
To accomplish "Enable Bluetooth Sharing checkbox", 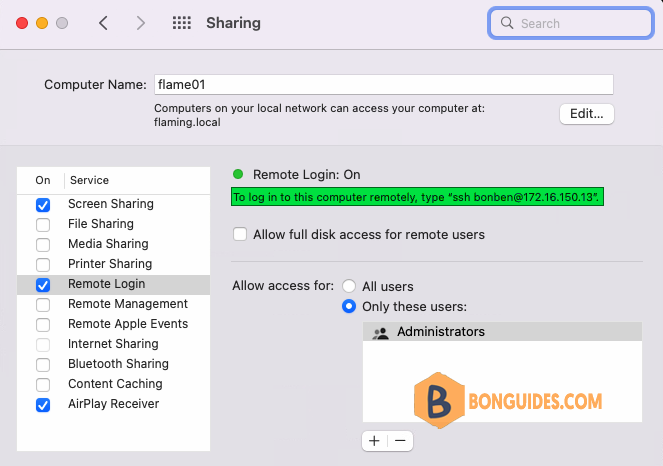I will pyautogui.click(x=43, y=365).
